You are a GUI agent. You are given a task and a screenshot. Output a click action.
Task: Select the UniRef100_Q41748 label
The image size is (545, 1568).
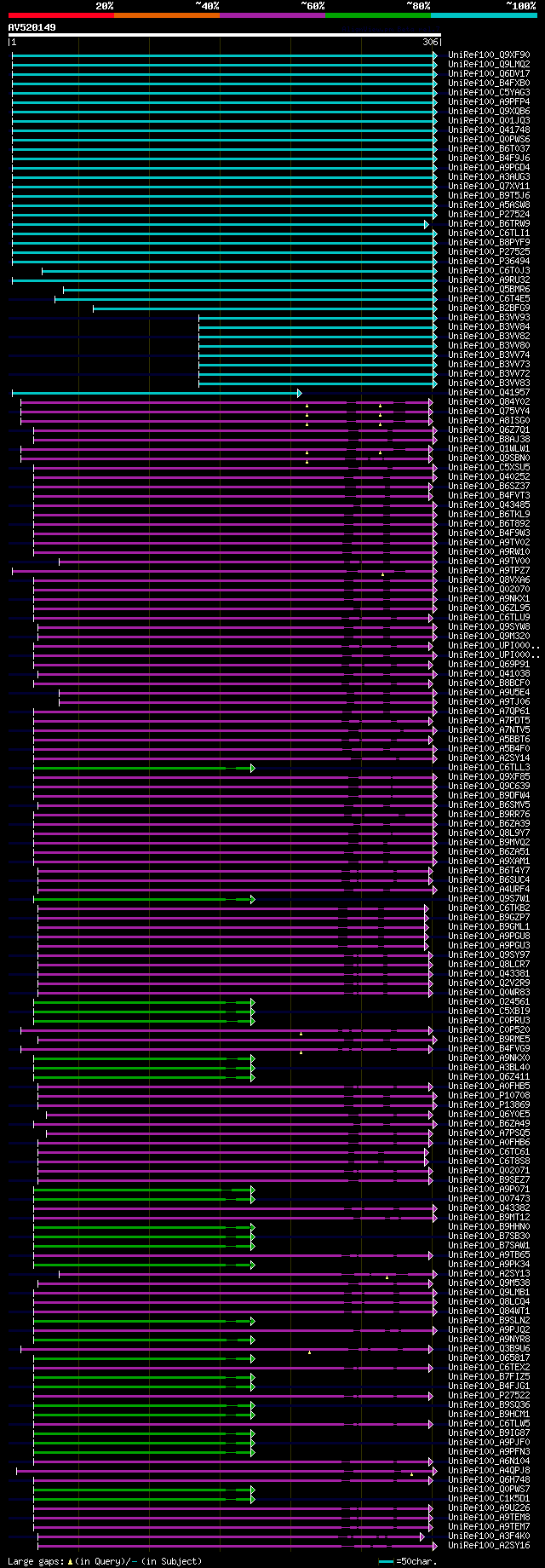[489, 130]
